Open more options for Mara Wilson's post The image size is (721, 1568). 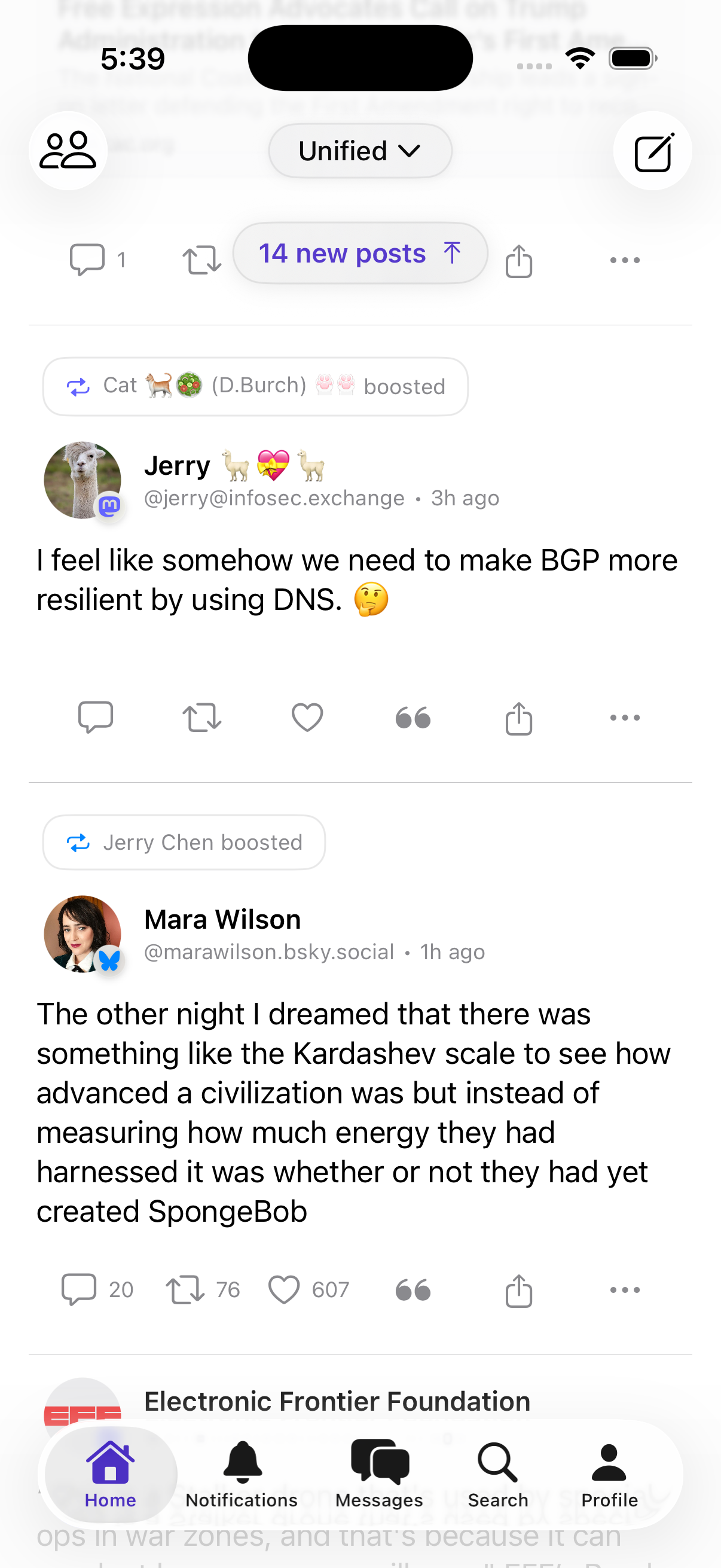tap(625, 1290)
